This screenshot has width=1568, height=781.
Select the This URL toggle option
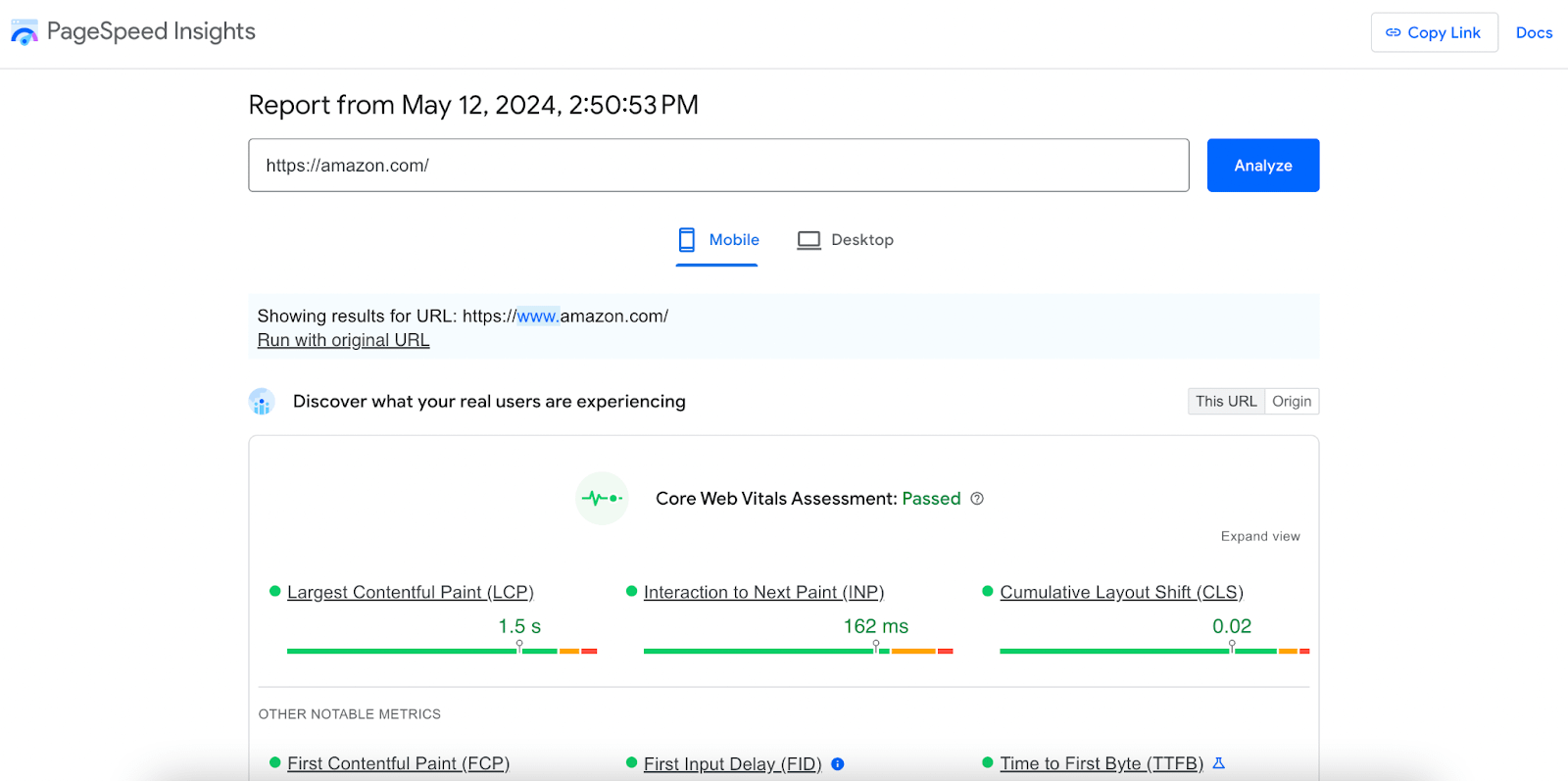click(x=1225, y=402)
